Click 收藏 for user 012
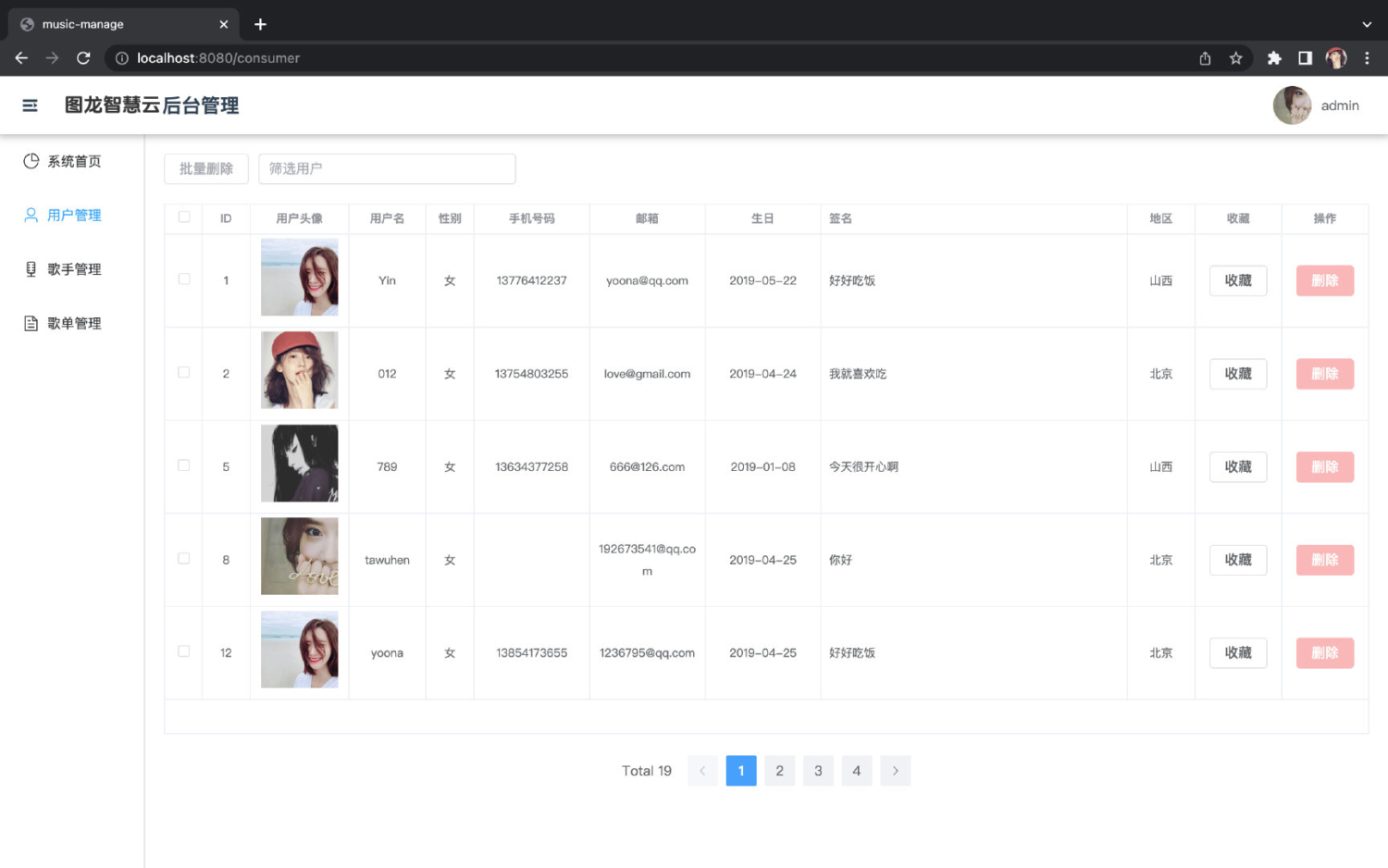This screenshot has height=868, width=1388. 1238,374
